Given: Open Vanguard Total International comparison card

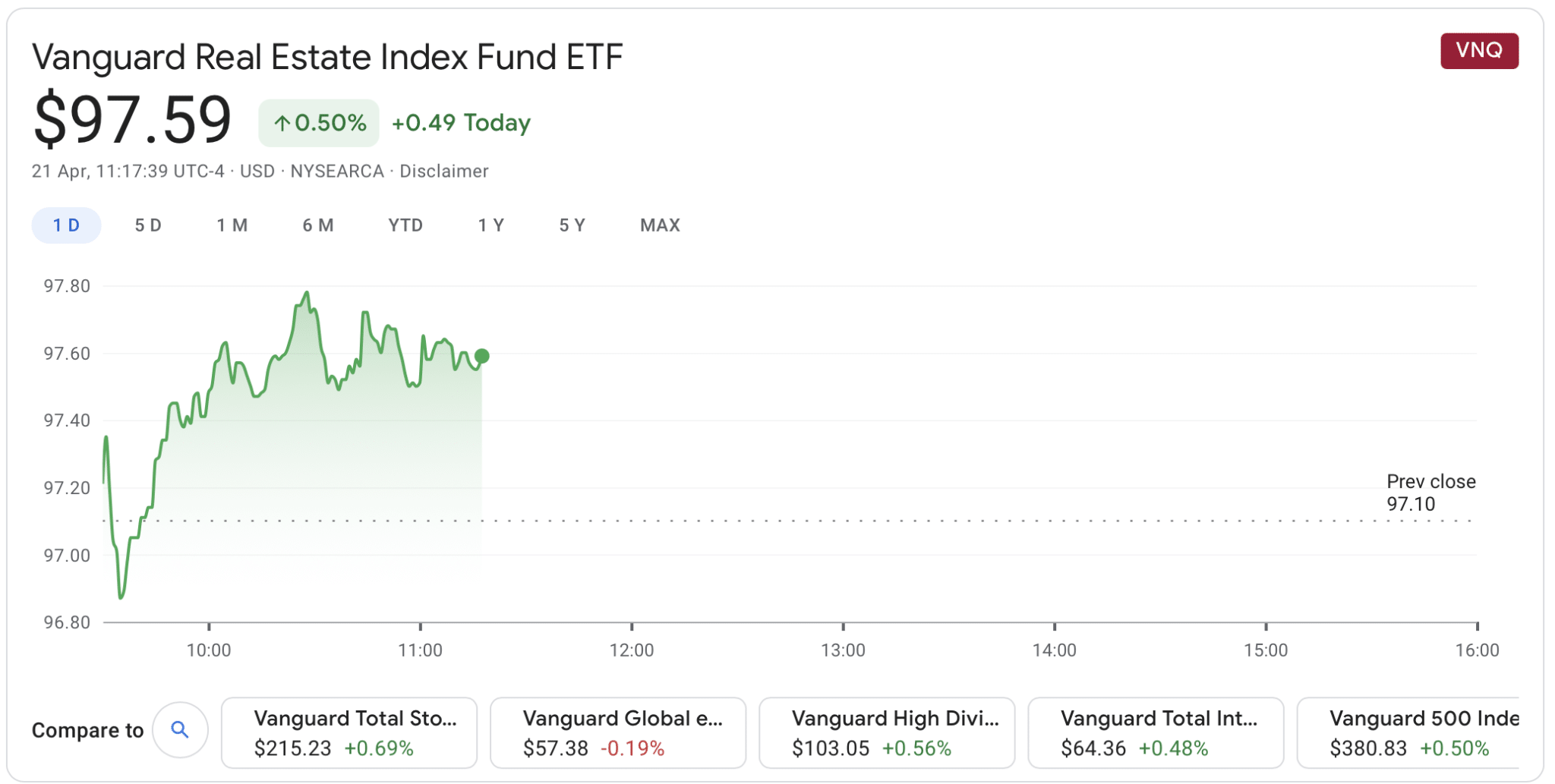Looking at the screenshot, I should pyautogui.click(x=1156, y=732).
